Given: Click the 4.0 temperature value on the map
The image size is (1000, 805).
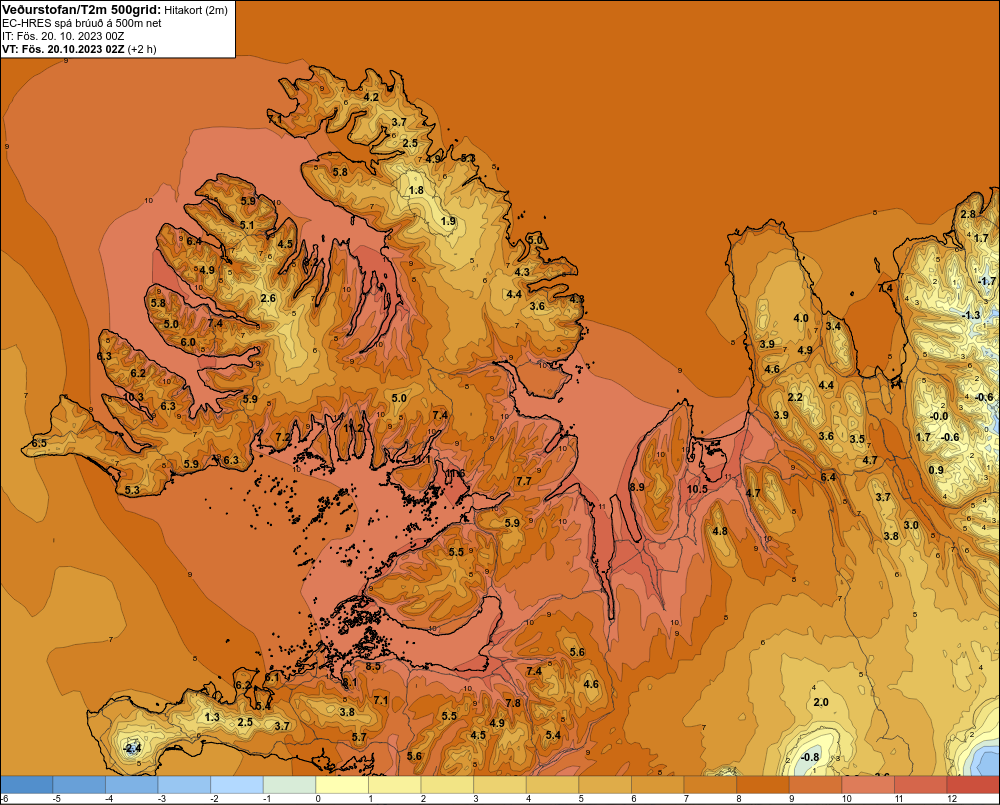Looking at the screenshot, I should tap(801, 318).
